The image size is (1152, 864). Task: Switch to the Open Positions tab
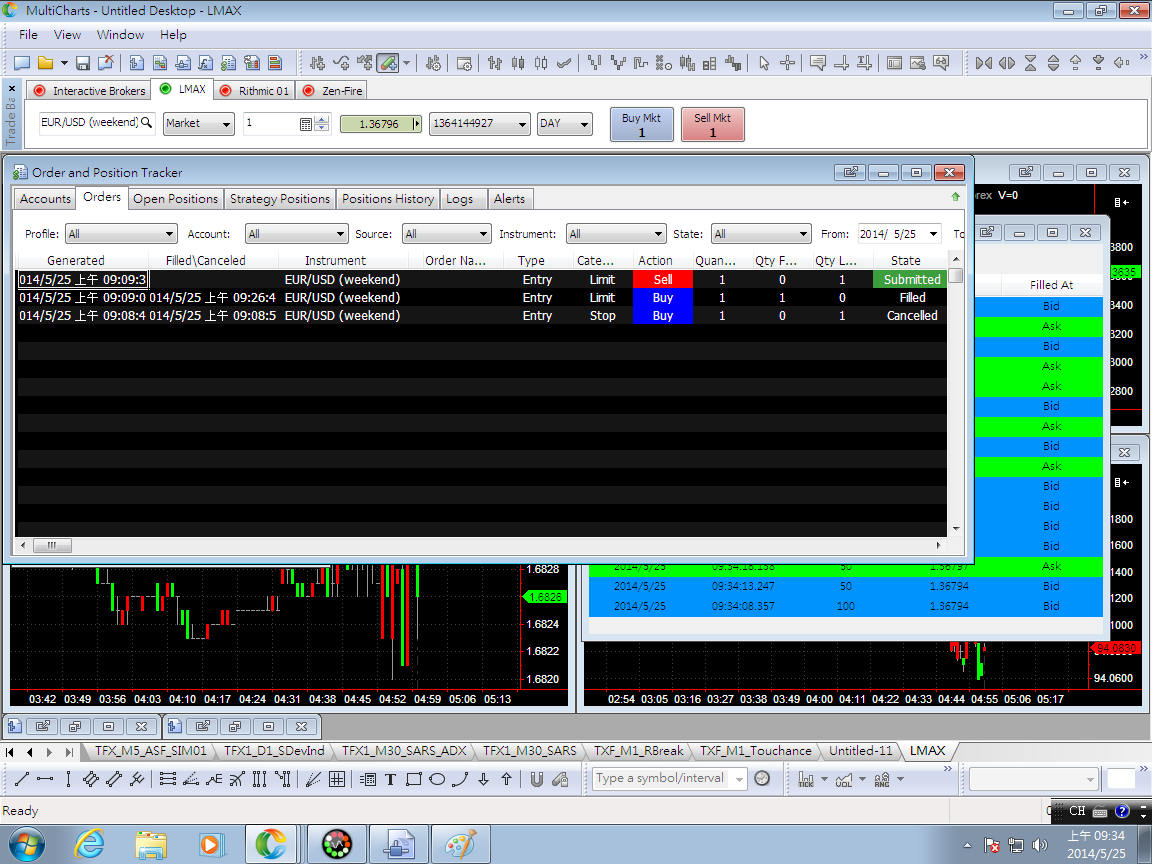tap(176, 198)
